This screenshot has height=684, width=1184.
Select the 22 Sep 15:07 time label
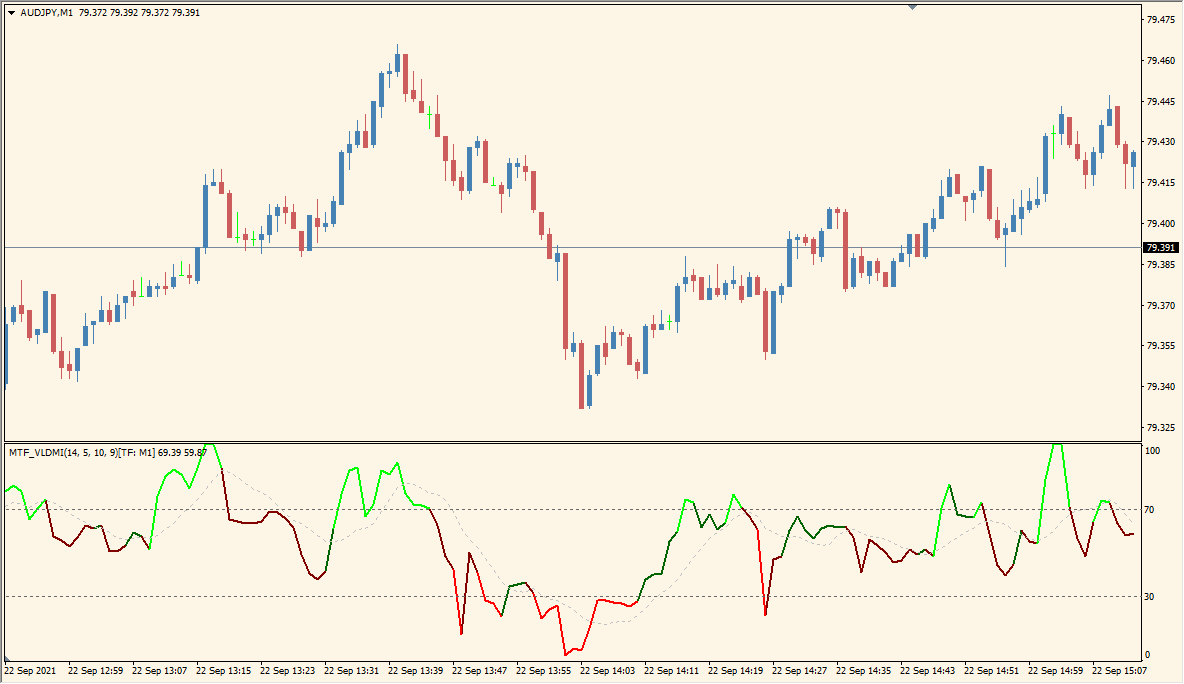1120,670
